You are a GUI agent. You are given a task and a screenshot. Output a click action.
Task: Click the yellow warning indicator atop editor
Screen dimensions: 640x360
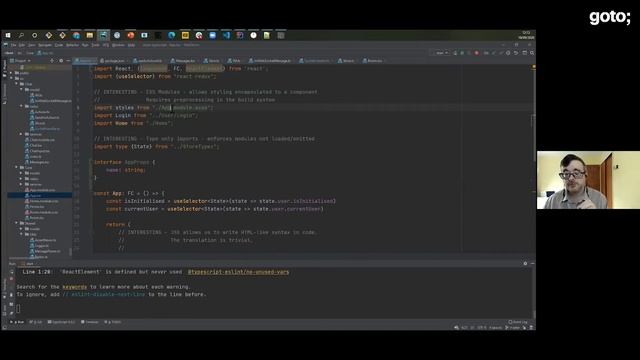533,67
